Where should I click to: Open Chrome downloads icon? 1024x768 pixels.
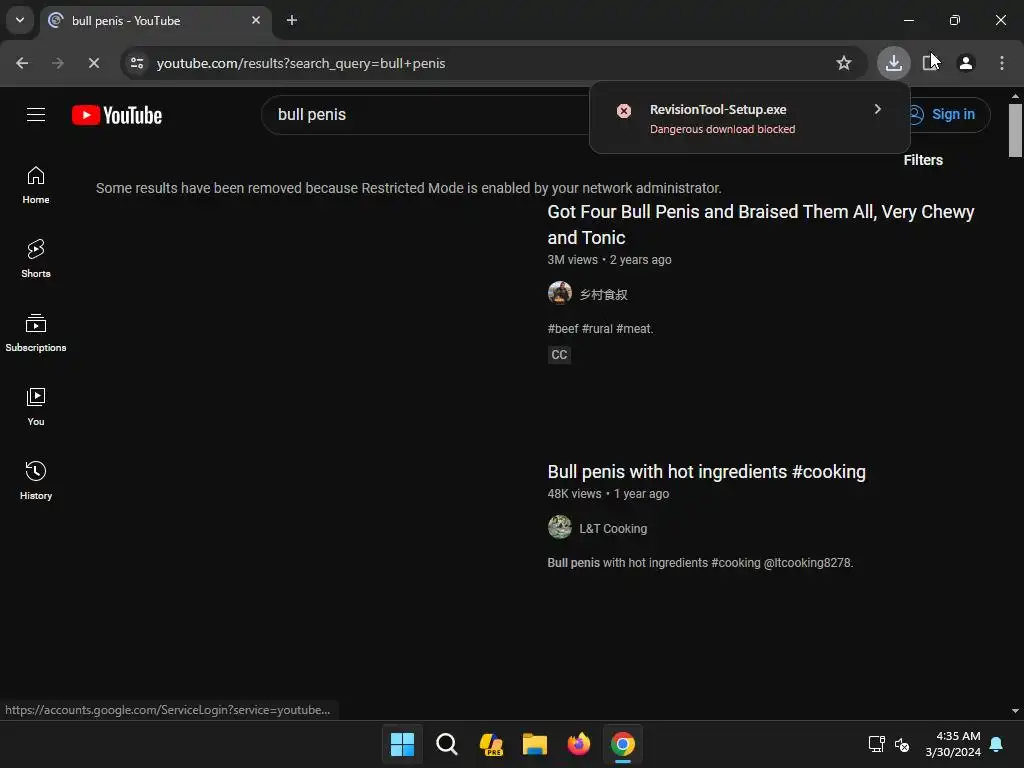[x=893, y=63]
